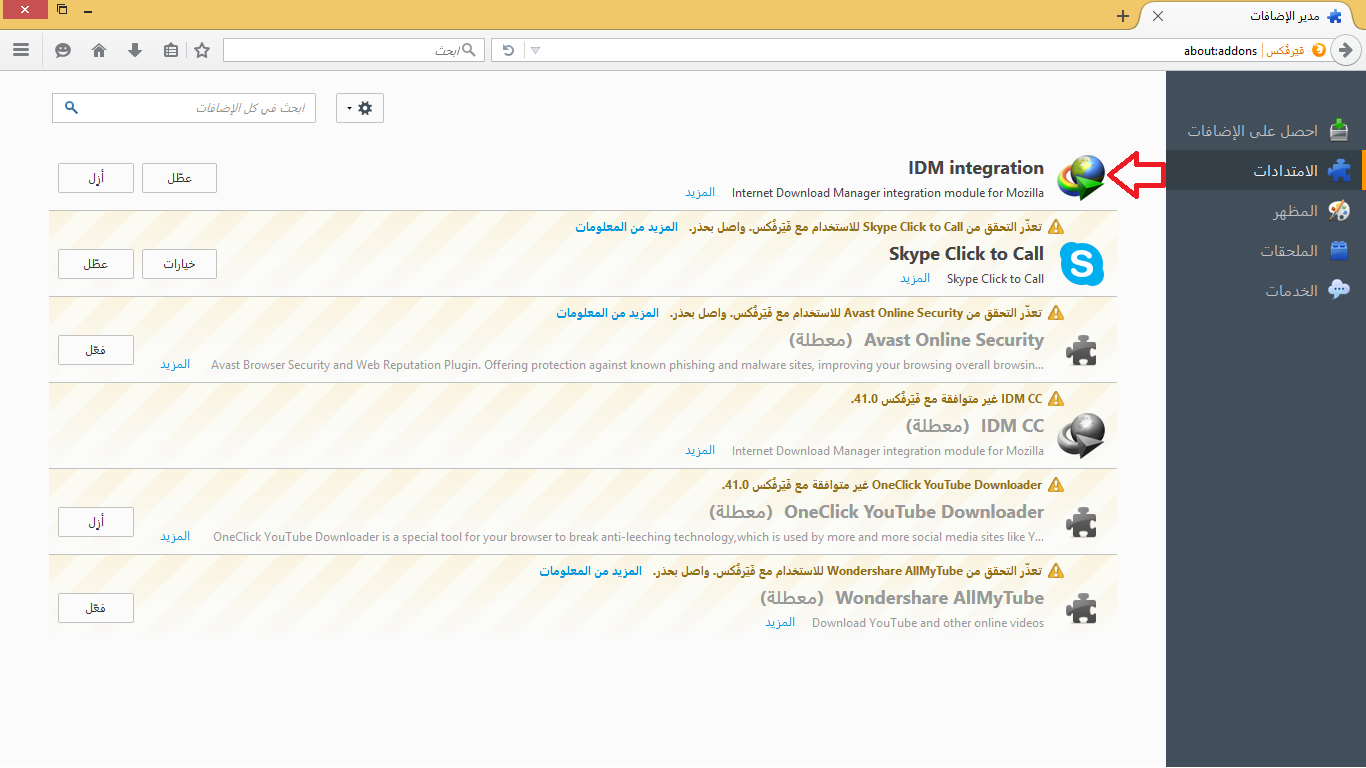The width and height of the screenshot is (1366, 768).
Task: Close the مدير الإضافات tab
Action: [x=1158, y=16]
